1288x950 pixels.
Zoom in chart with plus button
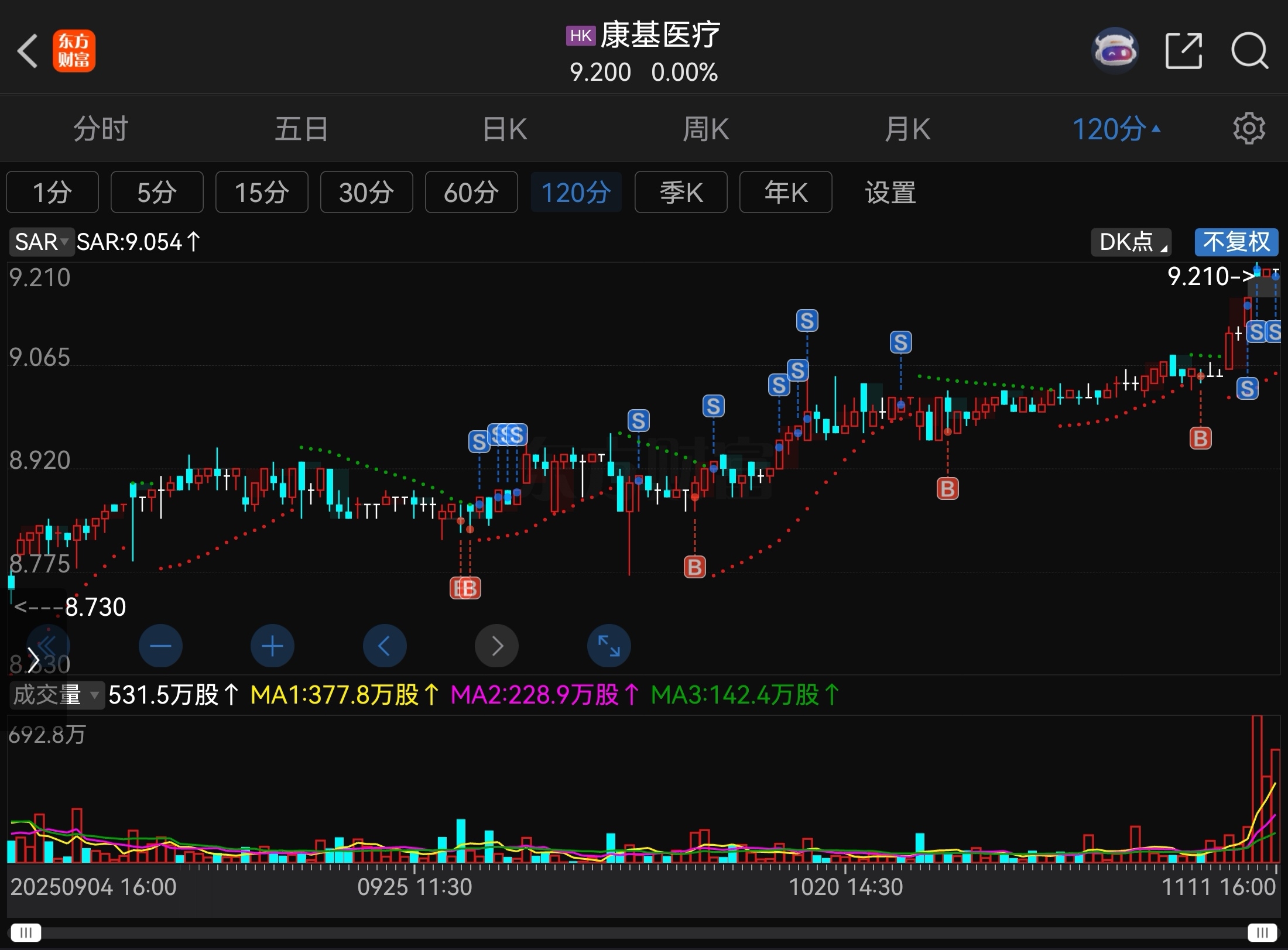(272, 646)
